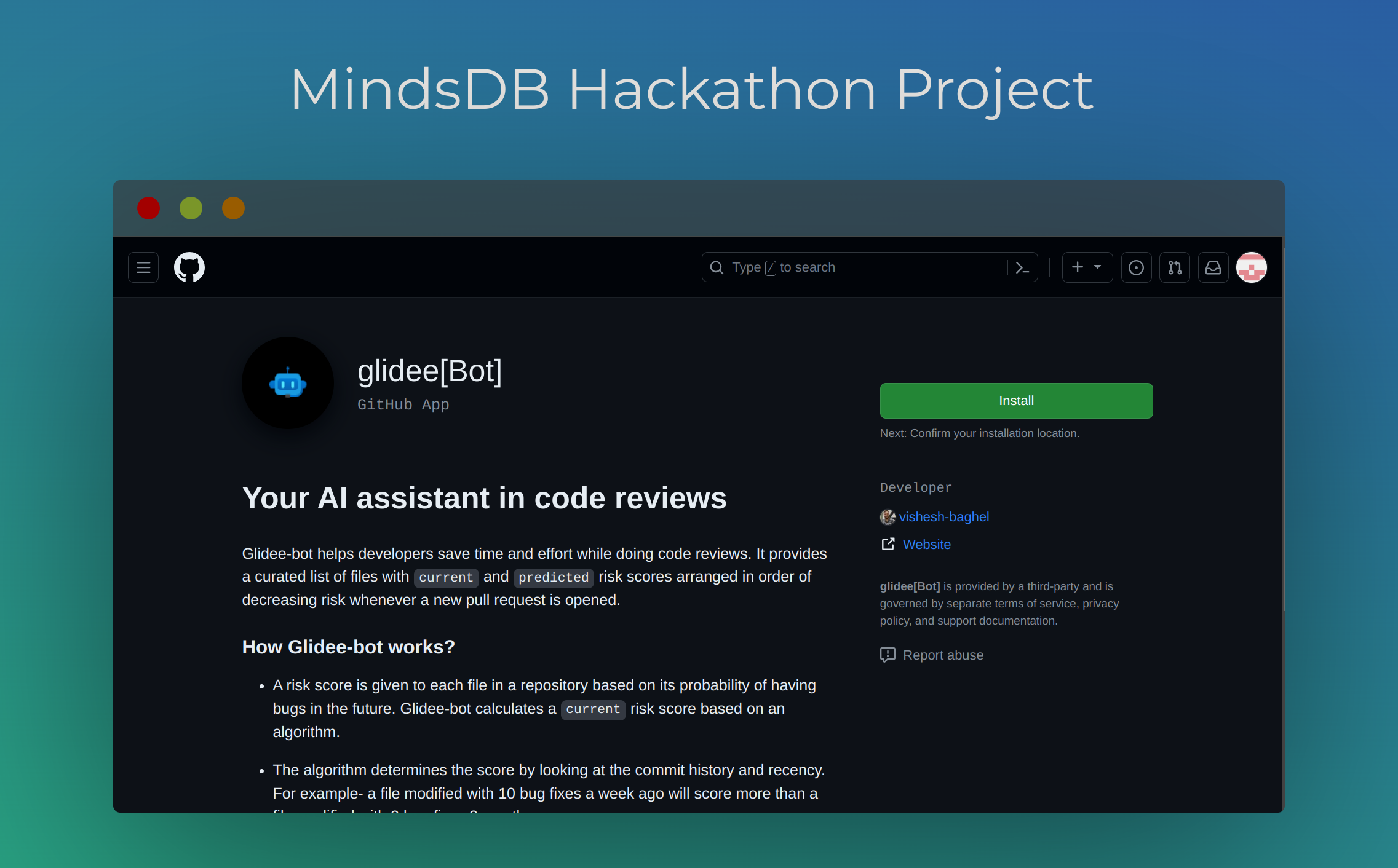Click the Install green button

[x=1018, y=399]
